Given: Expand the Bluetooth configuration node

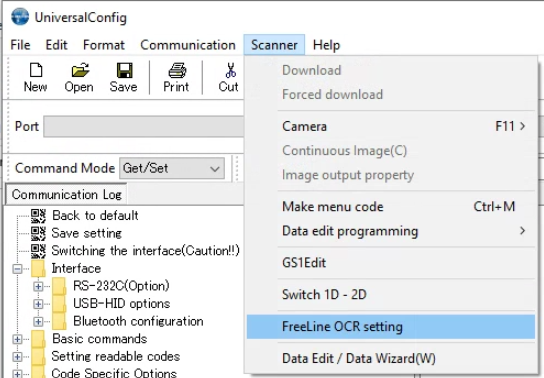Looking at the screenshot, I should (38, 321).
